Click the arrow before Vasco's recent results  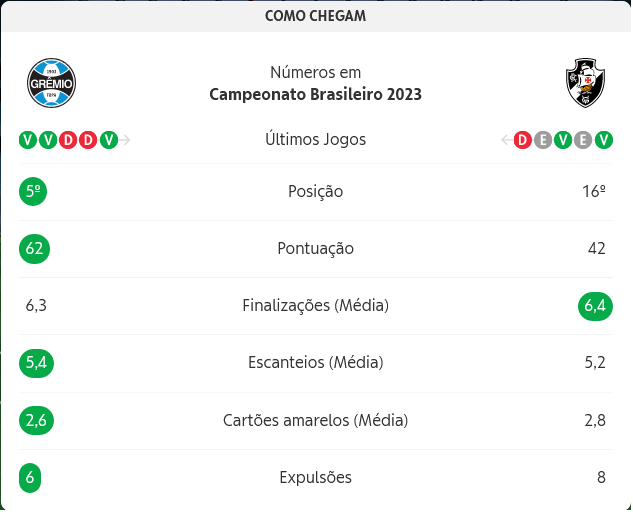point(506,140)
